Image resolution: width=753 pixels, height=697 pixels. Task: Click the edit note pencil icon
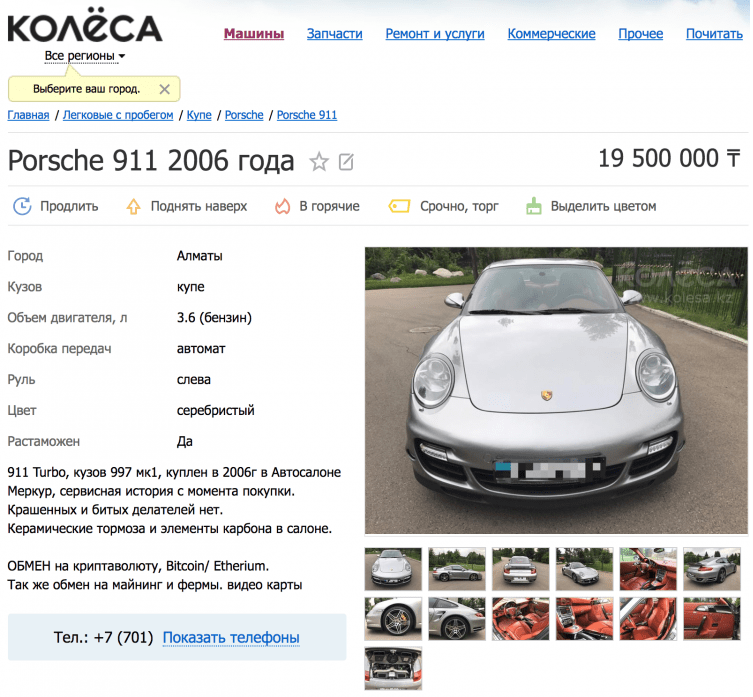(x=346, y=162)
